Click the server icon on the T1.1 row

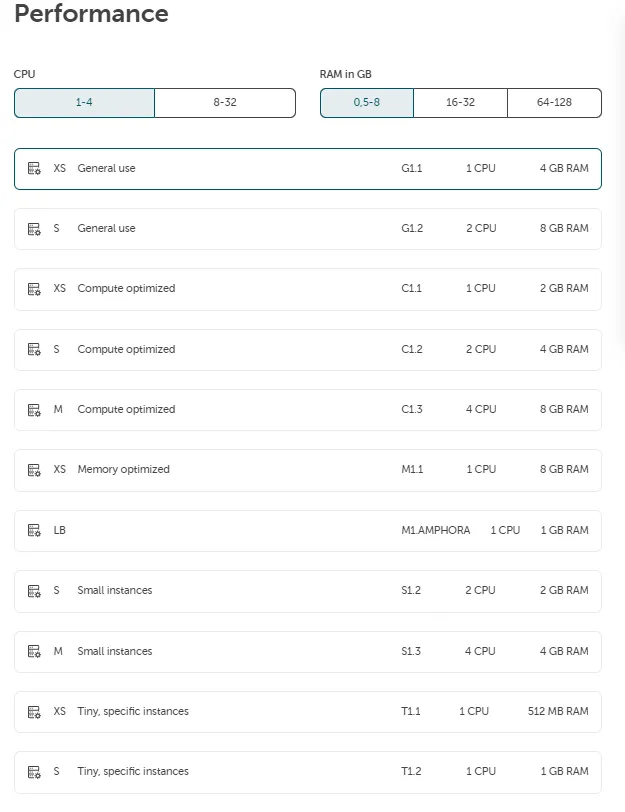[33, 711]
